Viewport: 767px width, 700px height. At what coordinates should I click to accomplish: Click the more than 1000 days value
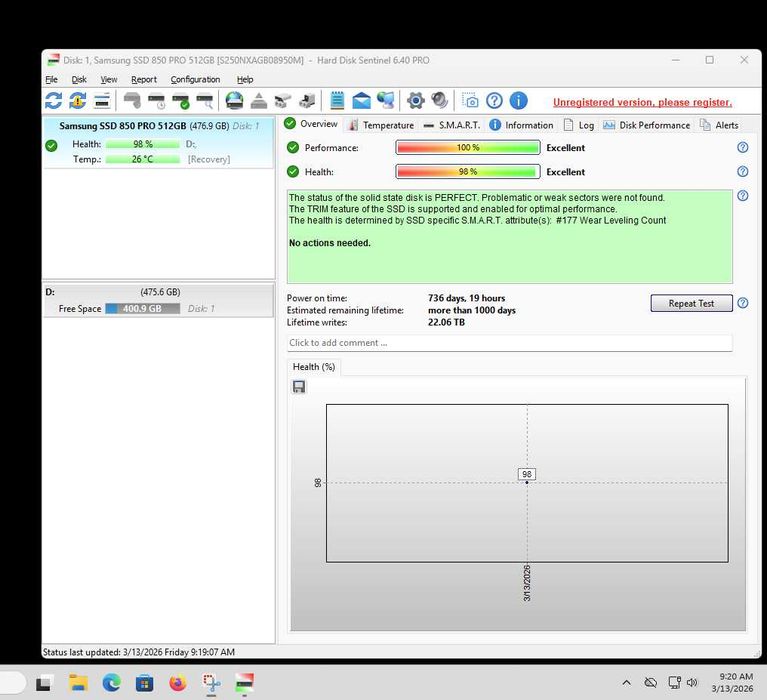[x=472, y=310]
